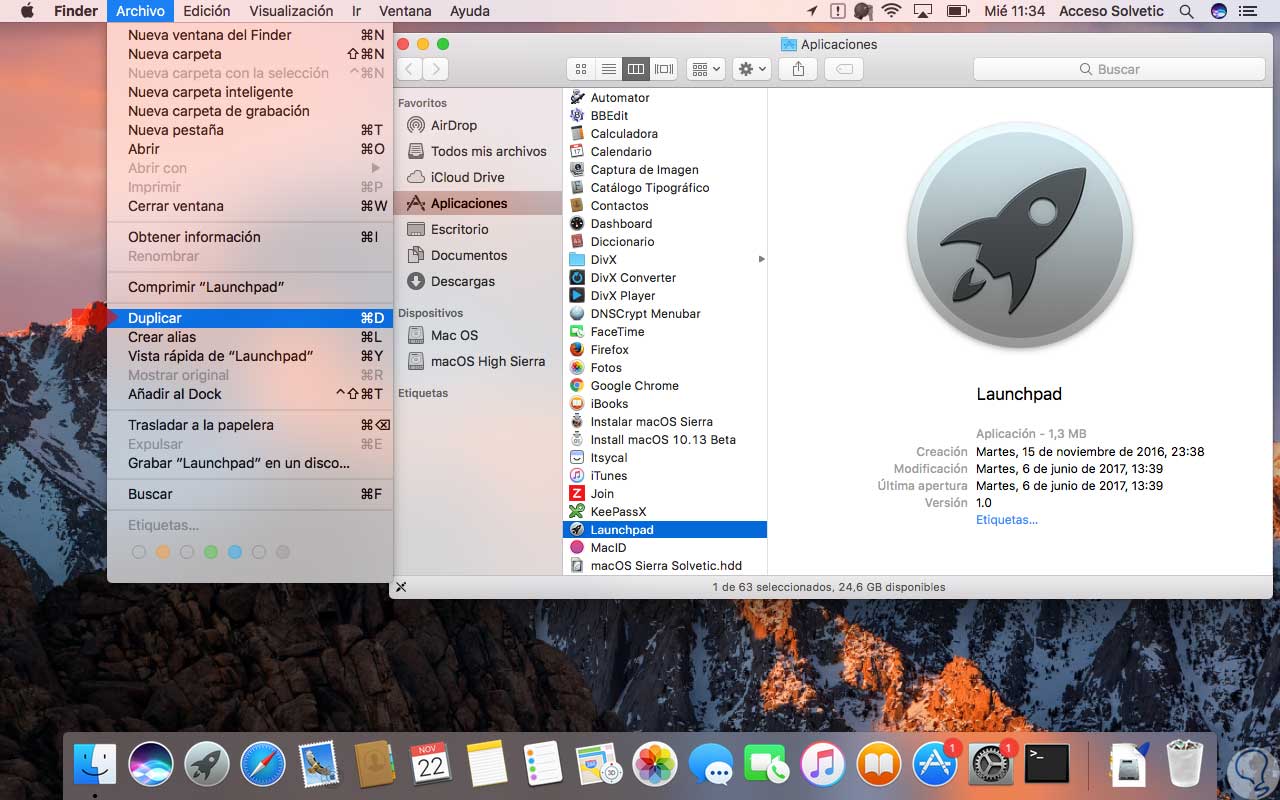
Task: Select "macOS Sierra Solvetic.hdd" file
Action: pyautogui.click(x=665, y=566)
